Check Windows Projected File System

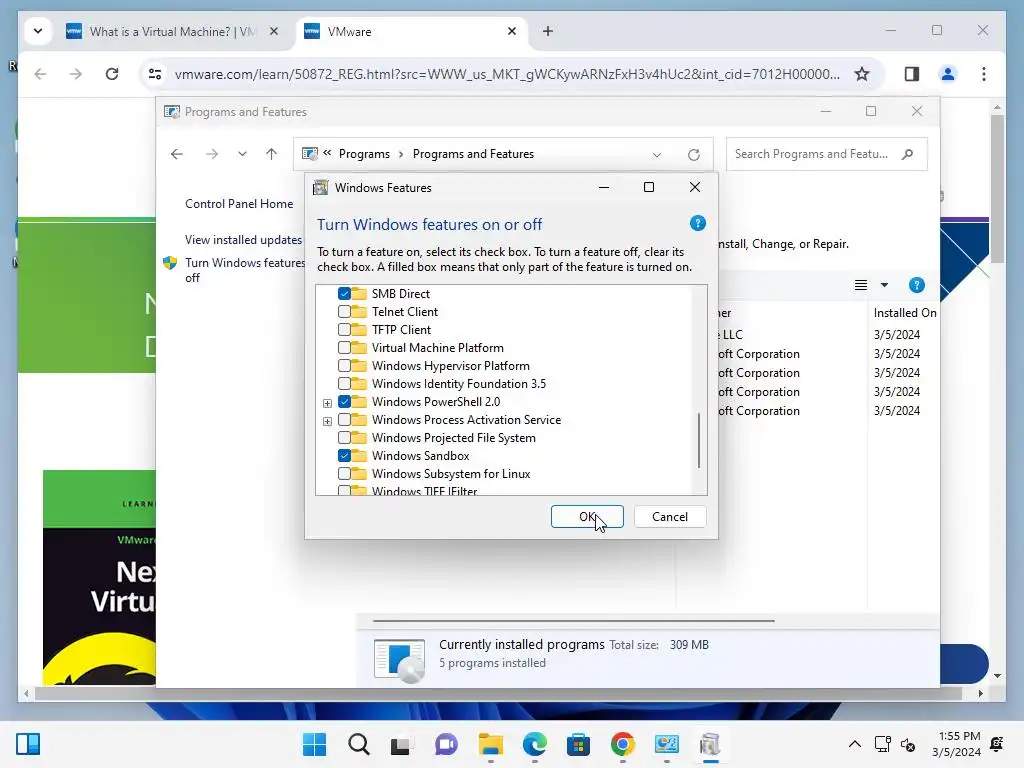tap(344, 438)
